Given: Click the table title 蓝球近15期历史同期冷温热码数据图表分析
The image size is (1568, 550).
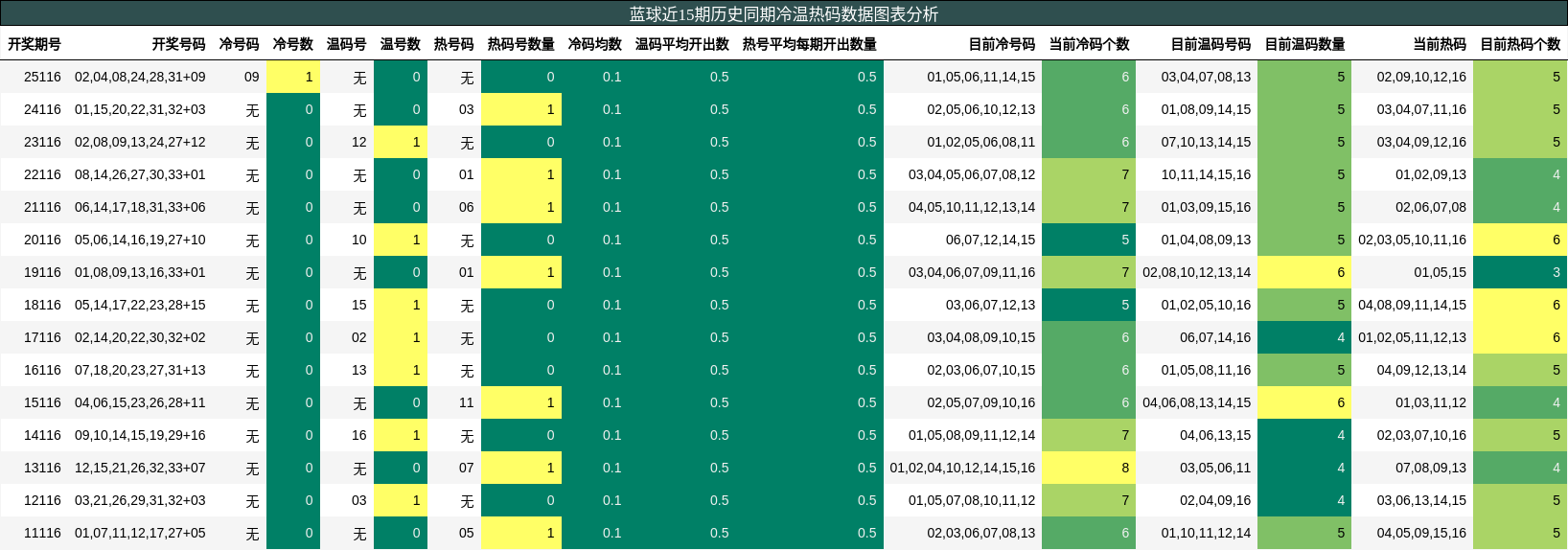Looking at the screenshot, I should click(x=783, y=14).
